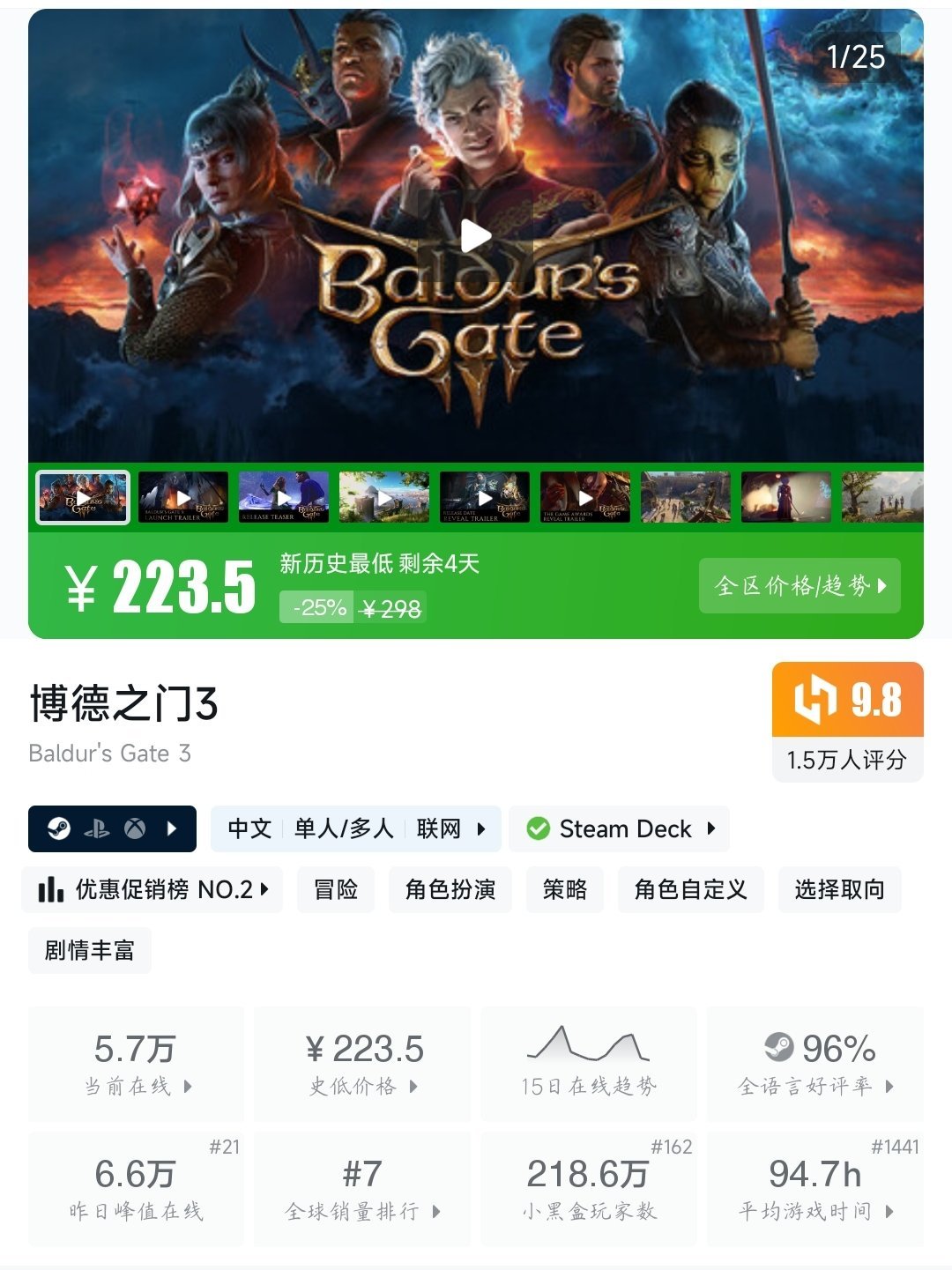
Task: Open the Release Teaser thumbnail
Action: [x=284, y=497]
